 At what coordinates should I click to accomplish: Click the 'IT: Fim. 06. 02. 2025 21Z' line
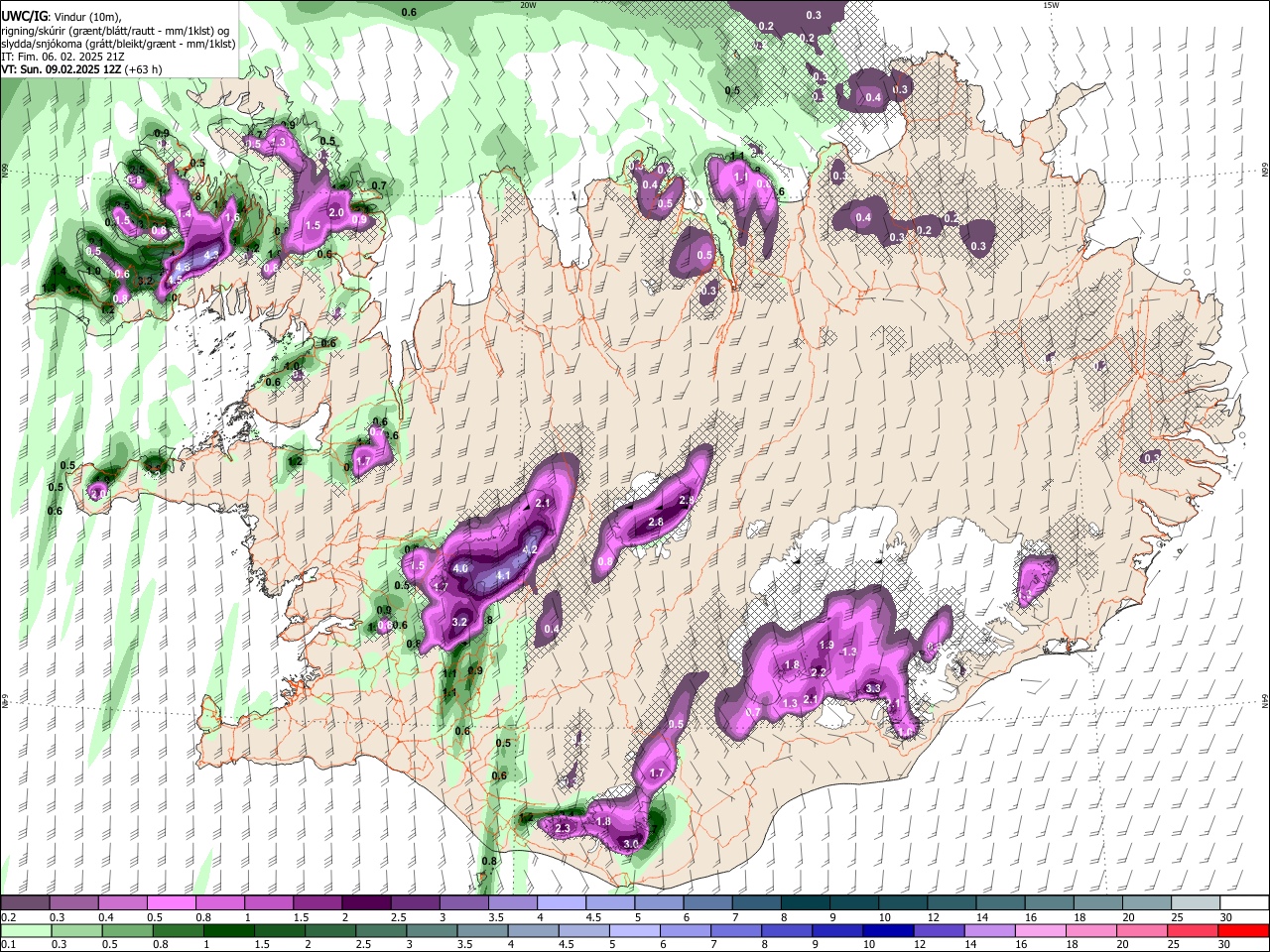[63, 57]
